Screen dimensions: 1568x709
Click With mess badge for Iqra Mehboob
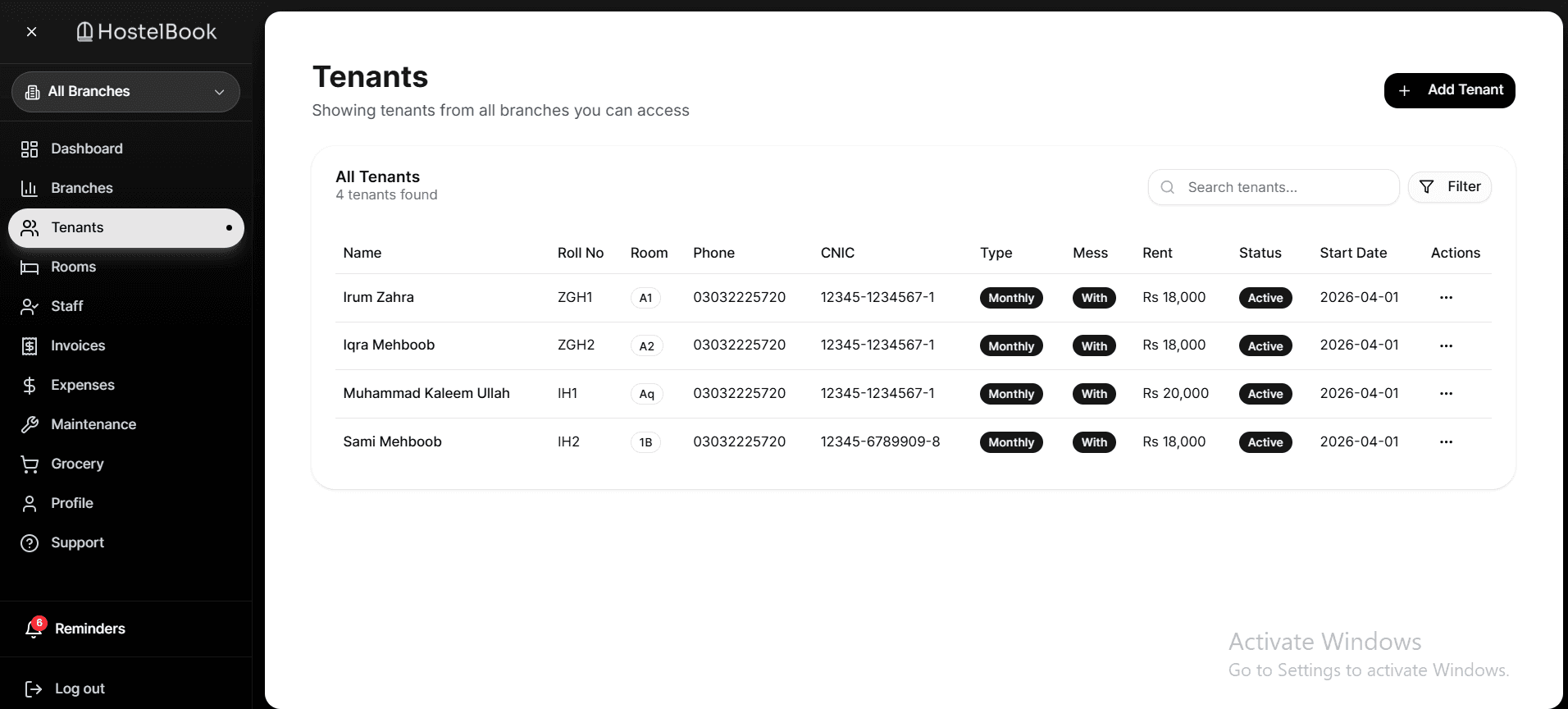pos(1094,346)
